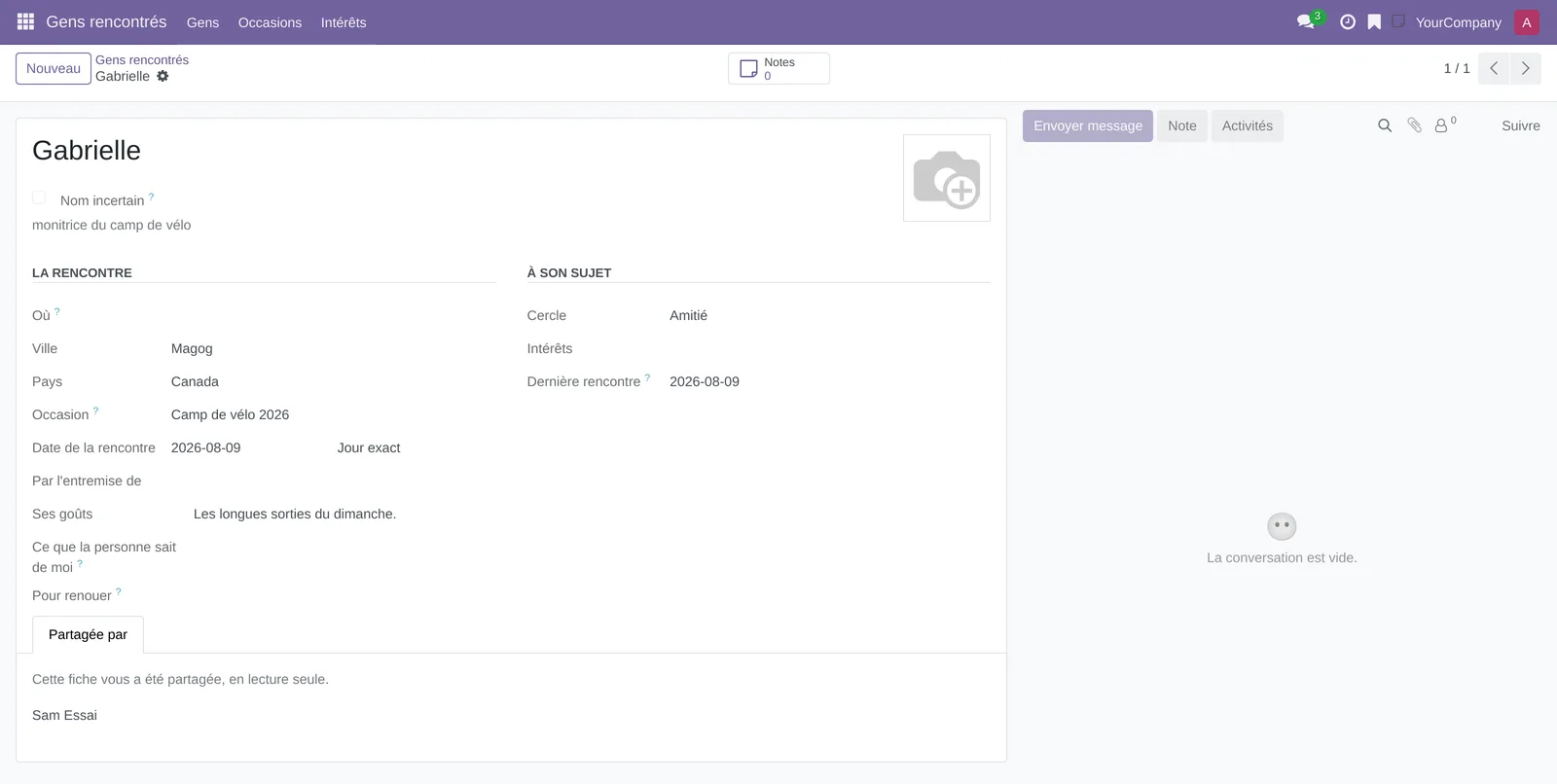This screenshot has height=784, width=1557.
Task: Click the Envoyer message button
Action: 1088,125
